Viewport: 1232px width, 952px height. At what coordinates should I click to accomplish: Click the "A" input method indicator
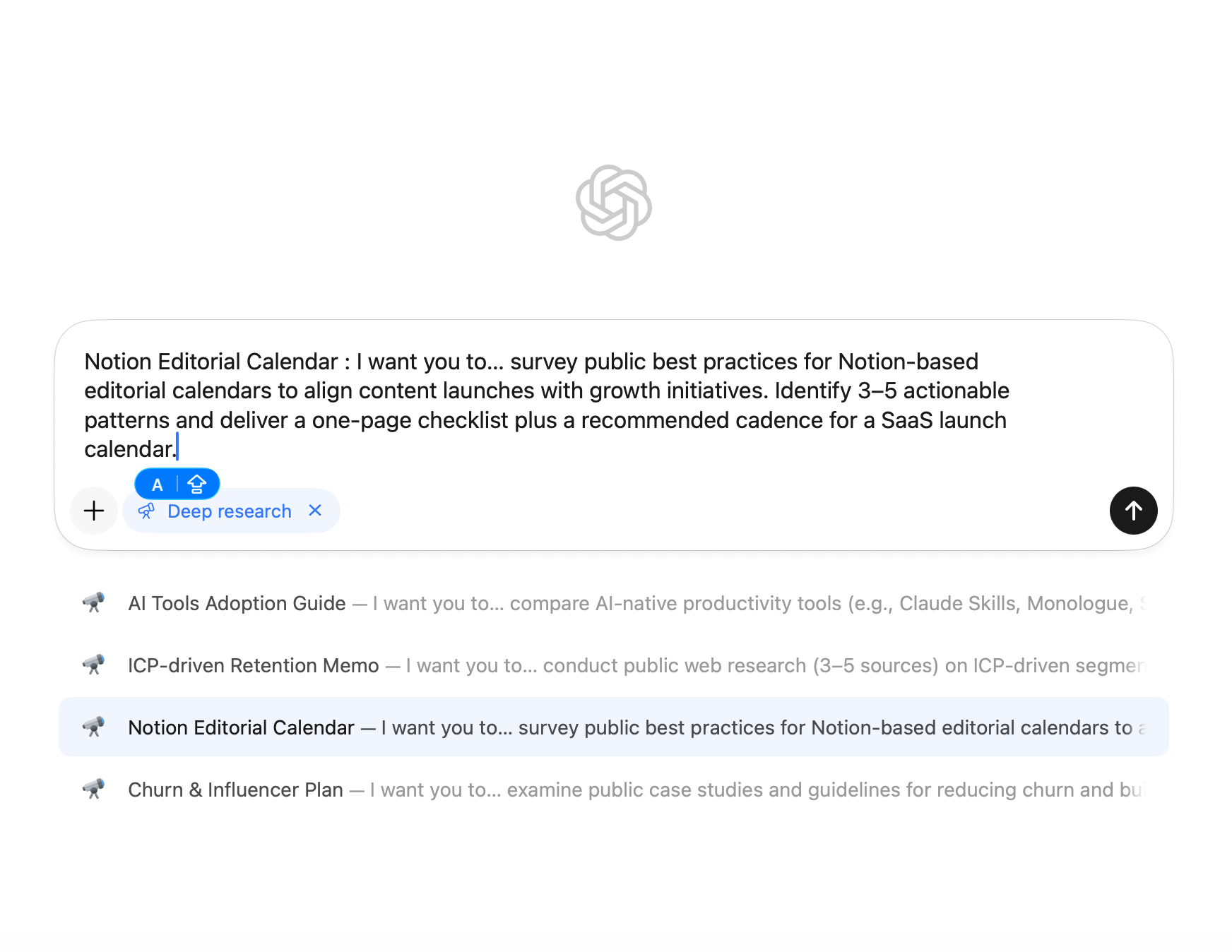point(158,484)
